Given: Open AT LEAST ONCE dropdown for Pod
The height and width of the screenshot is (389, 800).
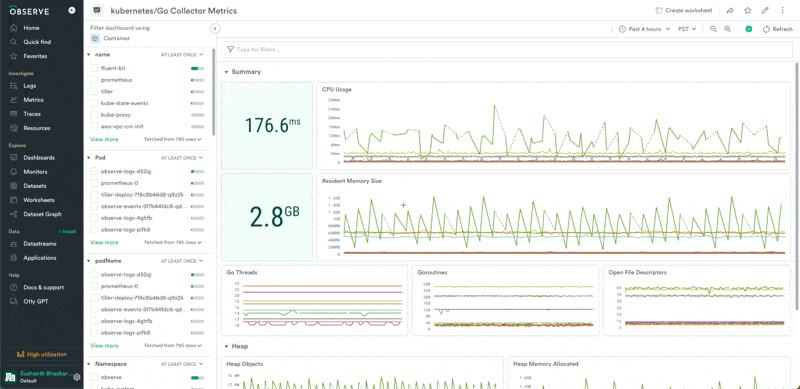Looking at the screenshot, I should 182,158.
